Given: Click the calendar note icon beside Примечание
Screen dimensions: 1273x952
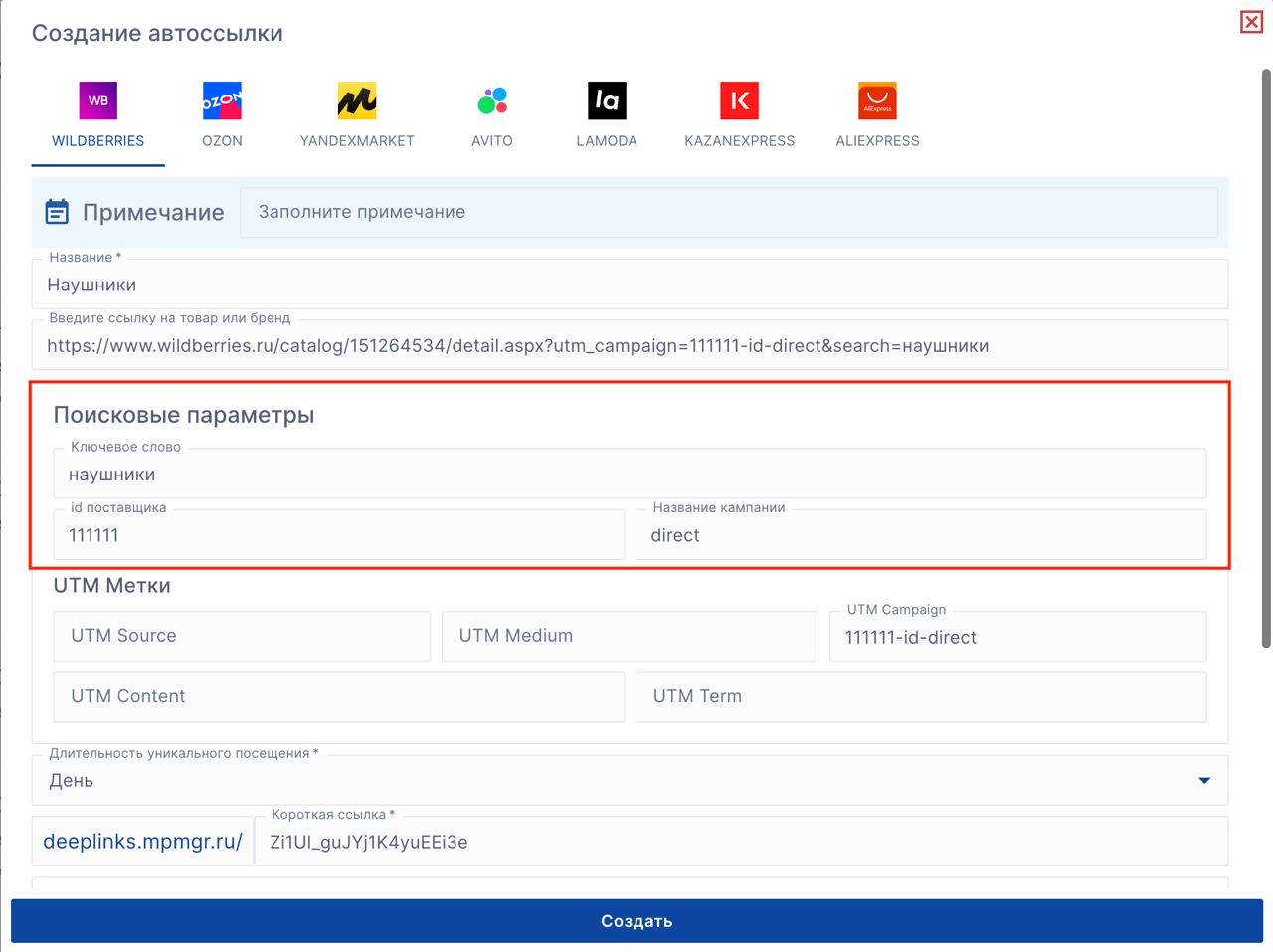Looking at the screenshot, I should click(x=58, y=212).
